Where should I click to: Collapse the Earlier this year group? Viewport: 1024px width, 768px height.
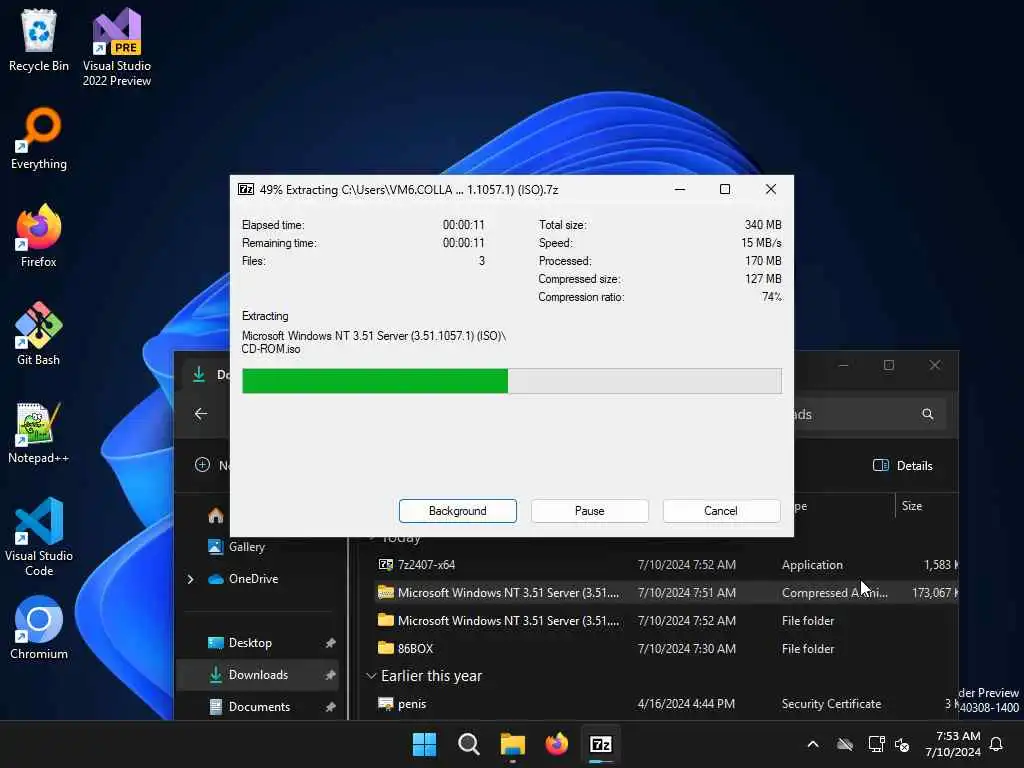371,676
